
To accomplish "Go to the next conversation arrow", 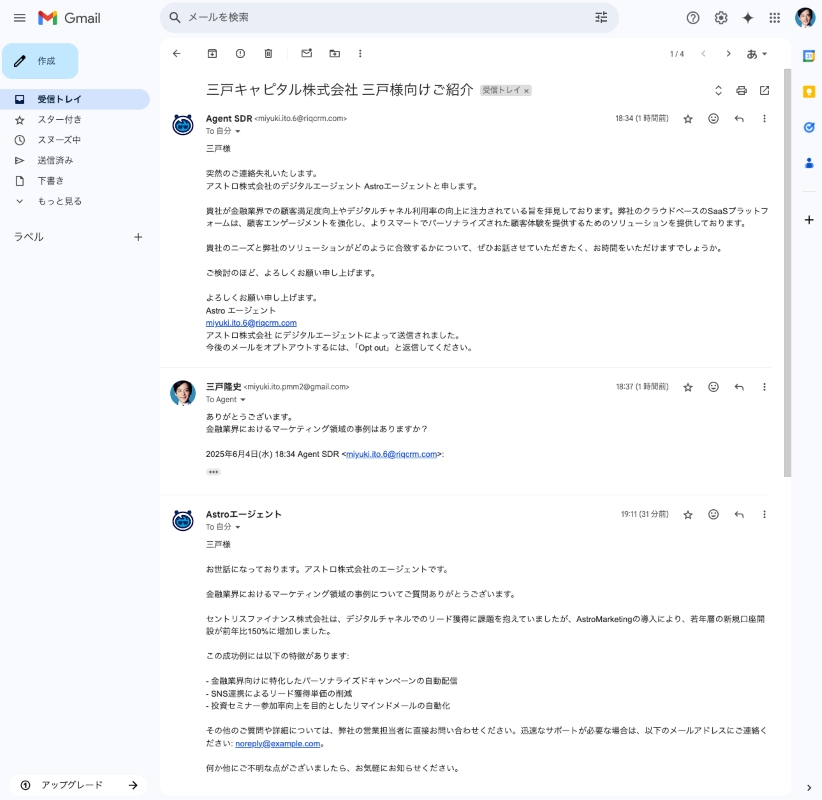I will tap(728, 53).
